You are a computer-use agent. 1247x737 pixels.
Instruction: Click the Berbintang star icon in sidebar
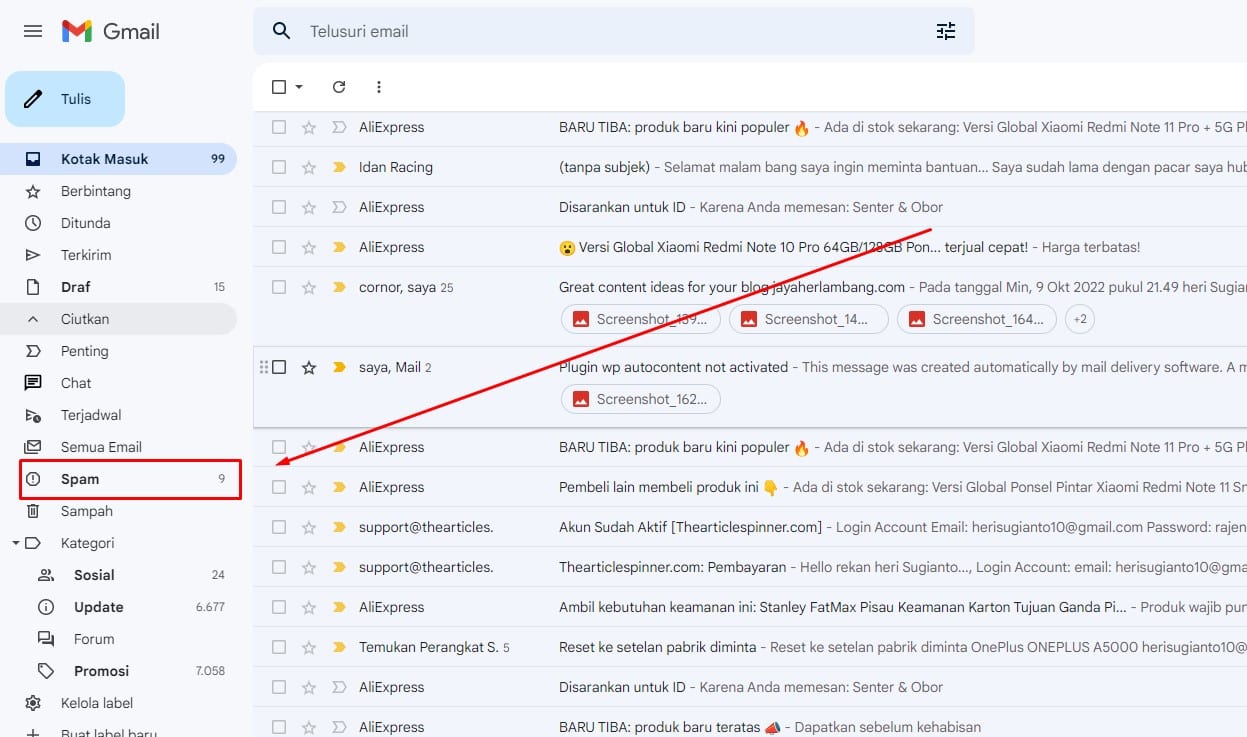tap(33, 191)
